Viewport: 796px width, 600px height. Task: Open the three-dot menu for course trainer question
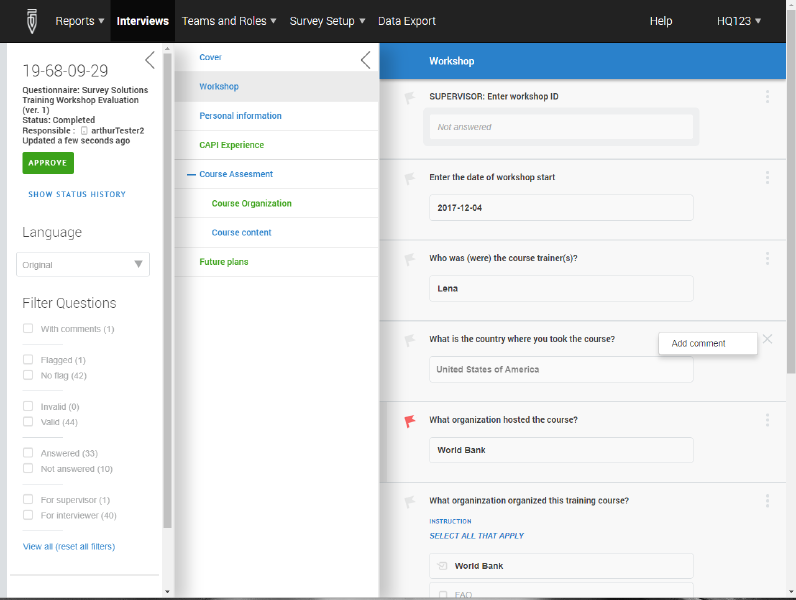[767, 259]
